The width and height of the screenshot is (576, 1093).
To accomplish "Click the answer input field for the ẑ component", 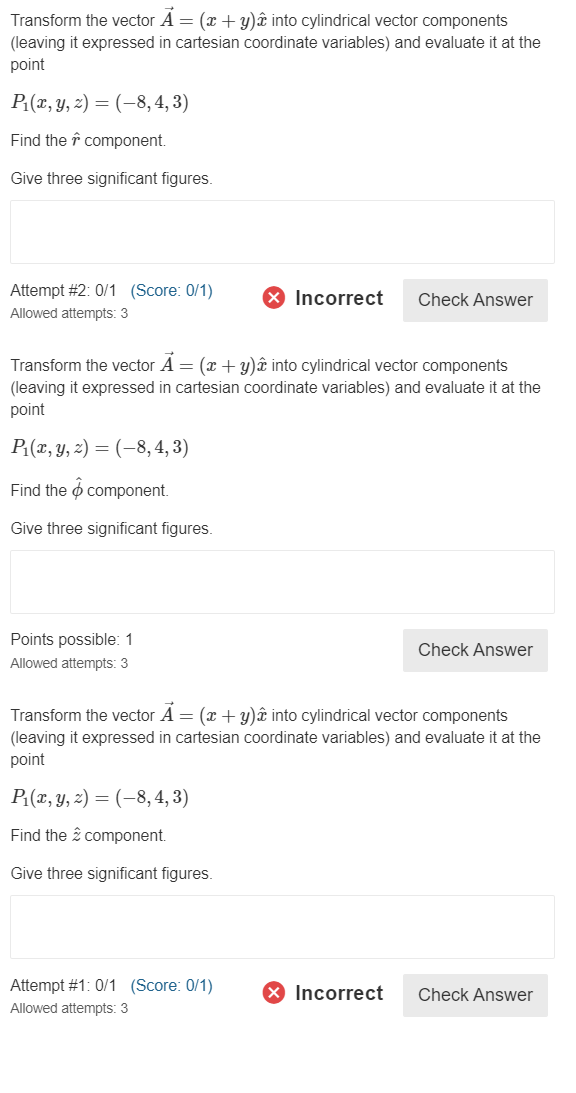I will pyautogui.click(x=282, y=926).
